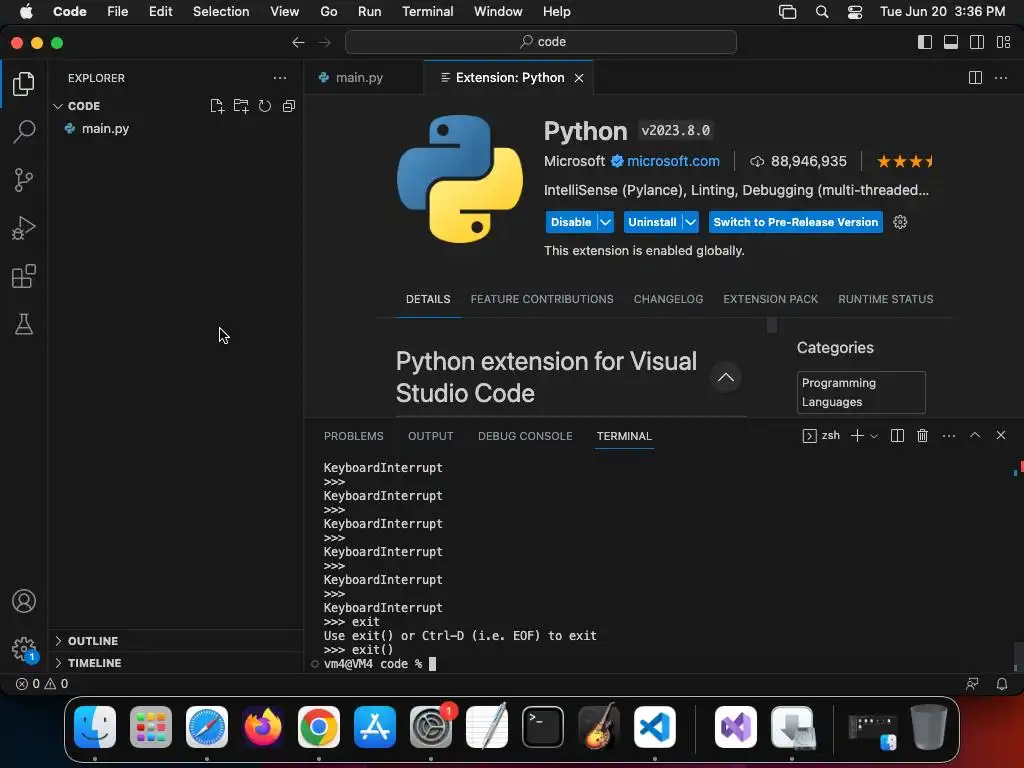
Task: Open the Run and Debug view
Action: (24, 228)
